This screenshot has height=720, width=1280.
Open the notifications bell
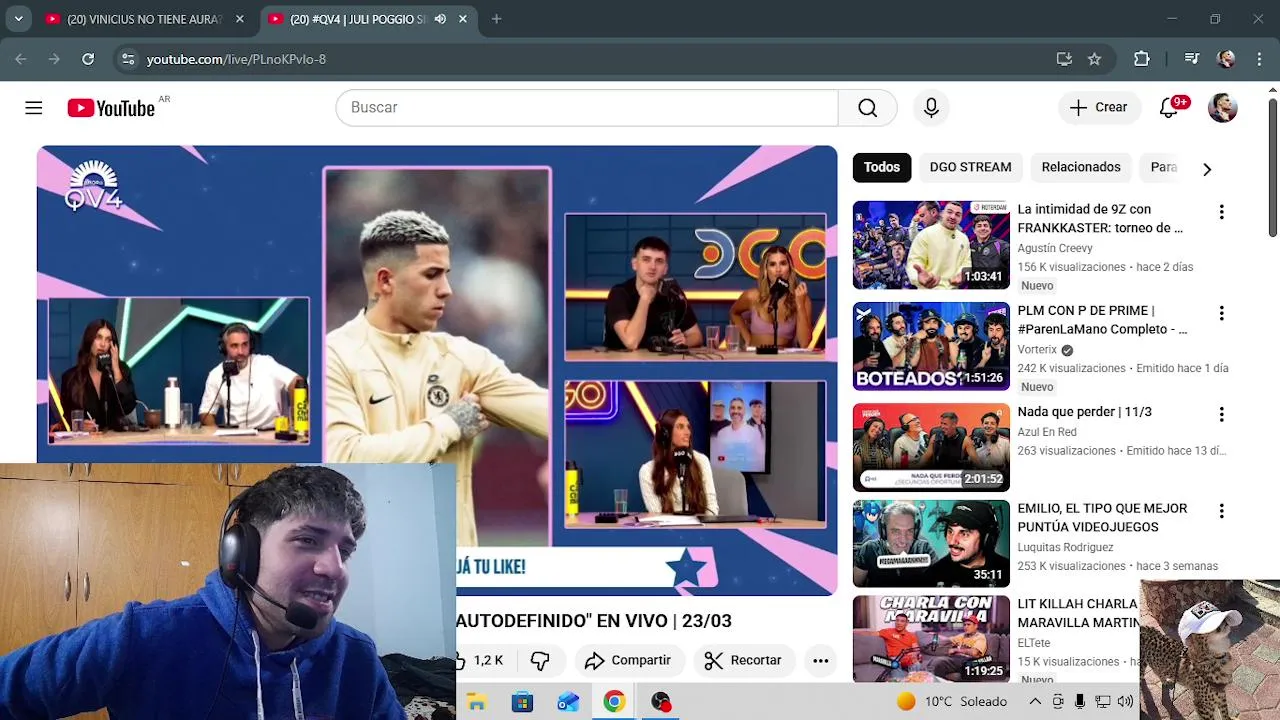click(x=1169, y=108)
